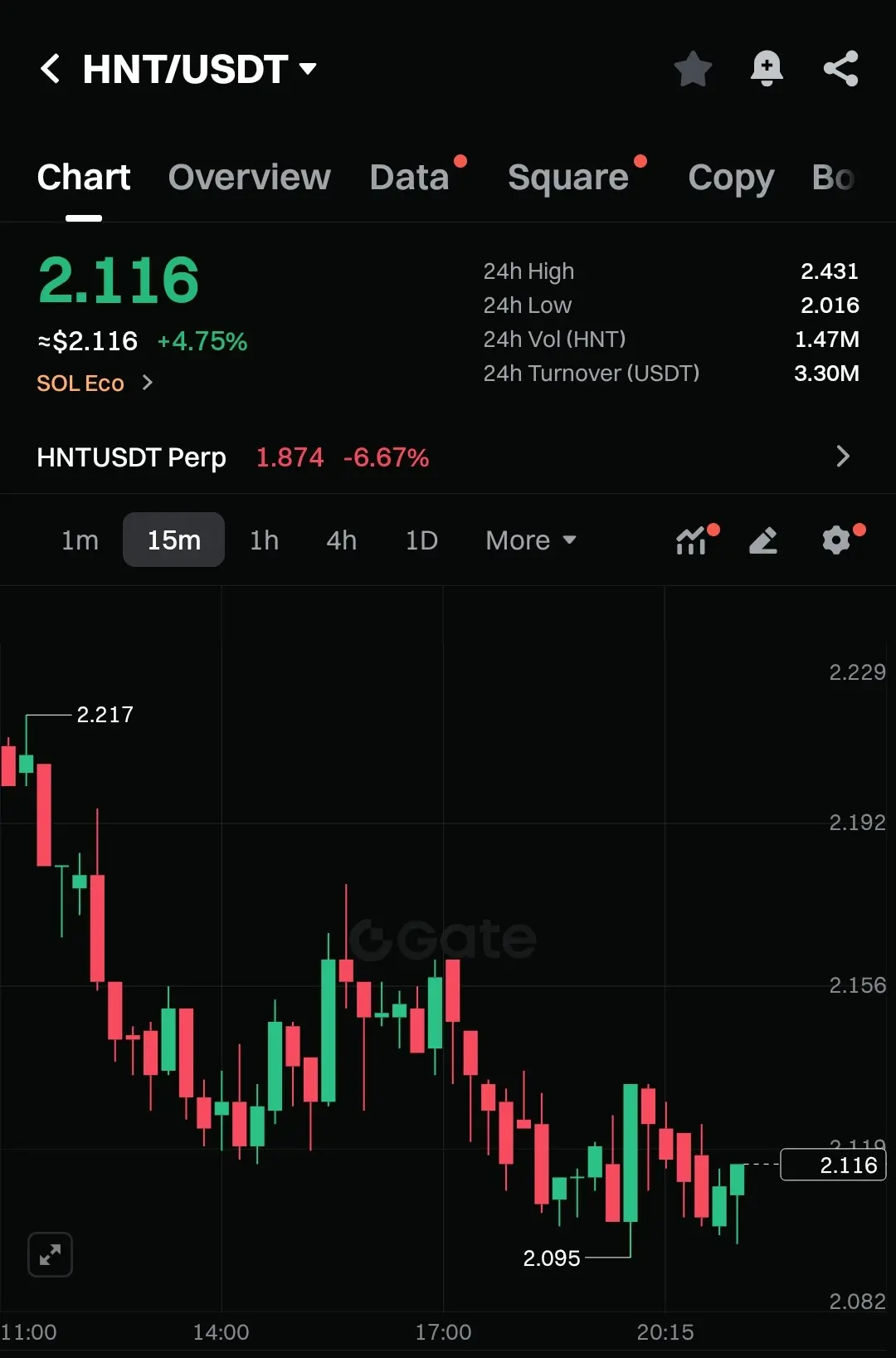Open the HNTUSDT Perp contract row
896x1358 pixels.
[x=448, y=457]
